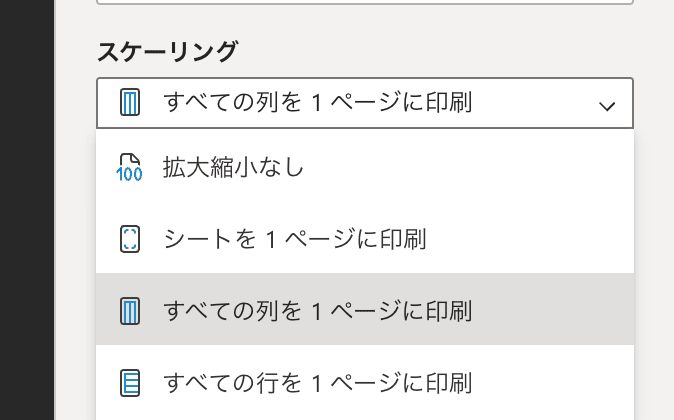Choose the 拡大縮小なし option
674x420 pixels.
(x=365, y=167)
